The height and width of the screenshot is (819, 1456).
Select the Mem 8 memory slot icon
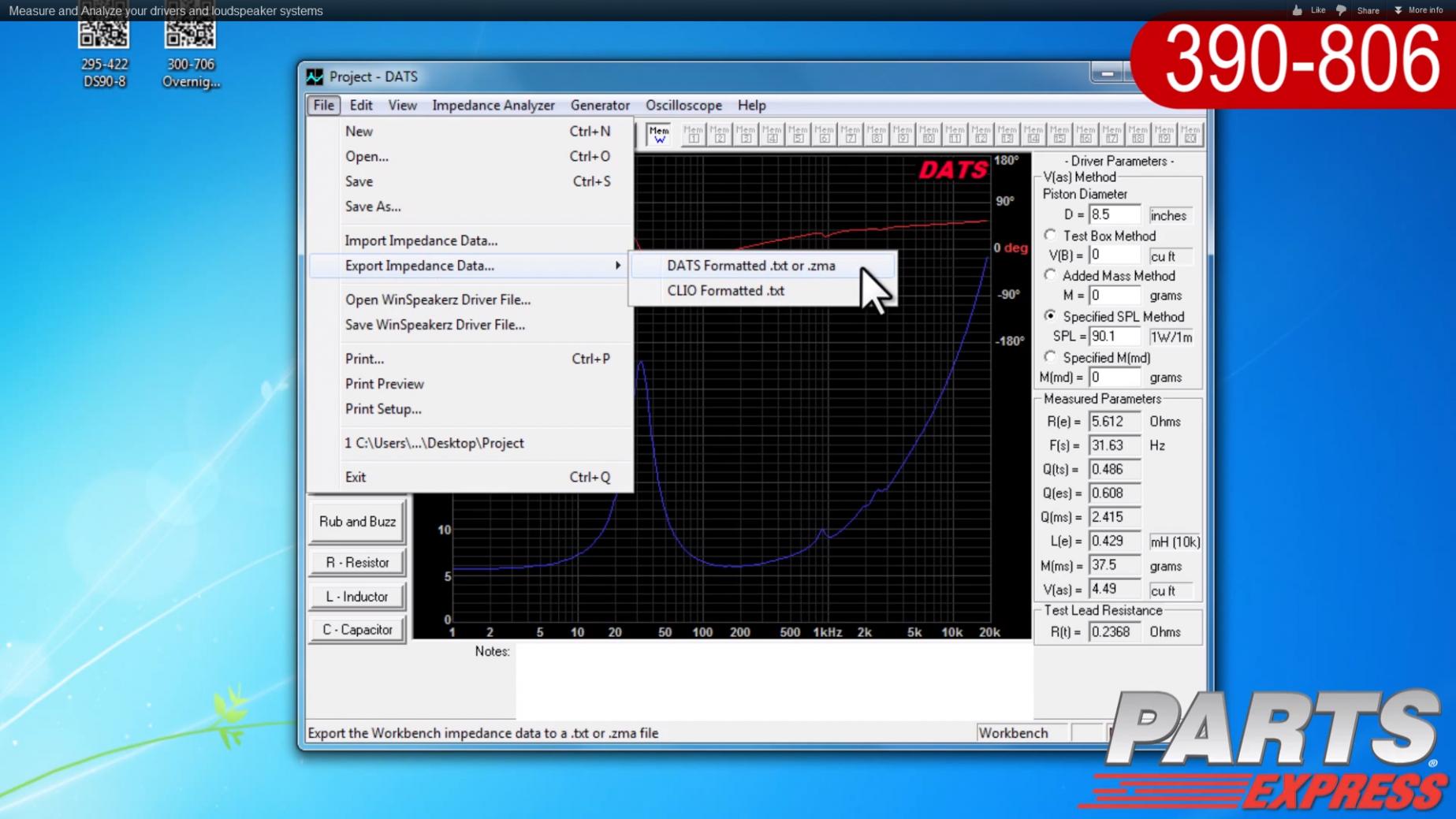coord(877,135)
